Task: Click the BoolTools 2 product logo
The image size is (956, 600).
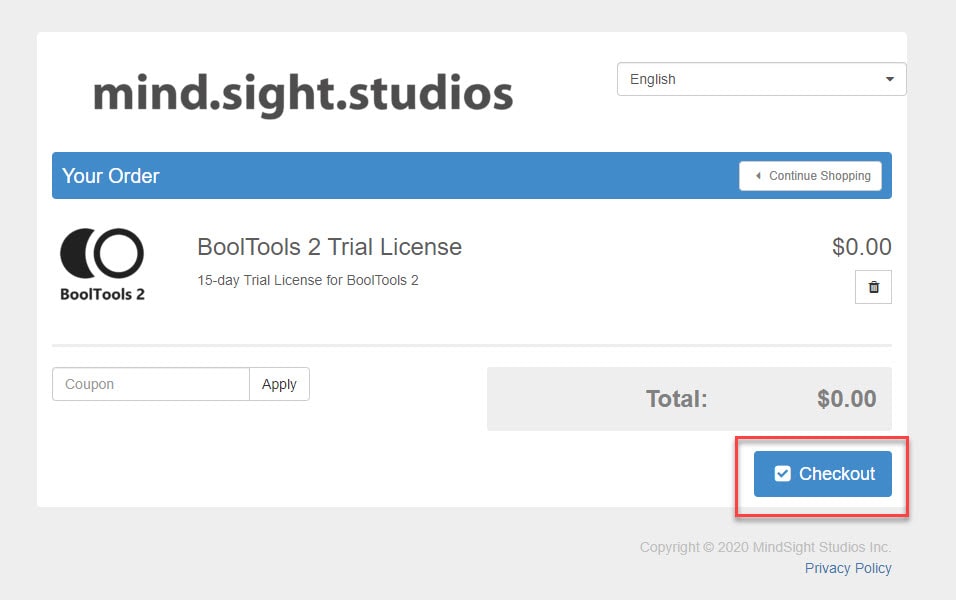Action: point(102,265)
